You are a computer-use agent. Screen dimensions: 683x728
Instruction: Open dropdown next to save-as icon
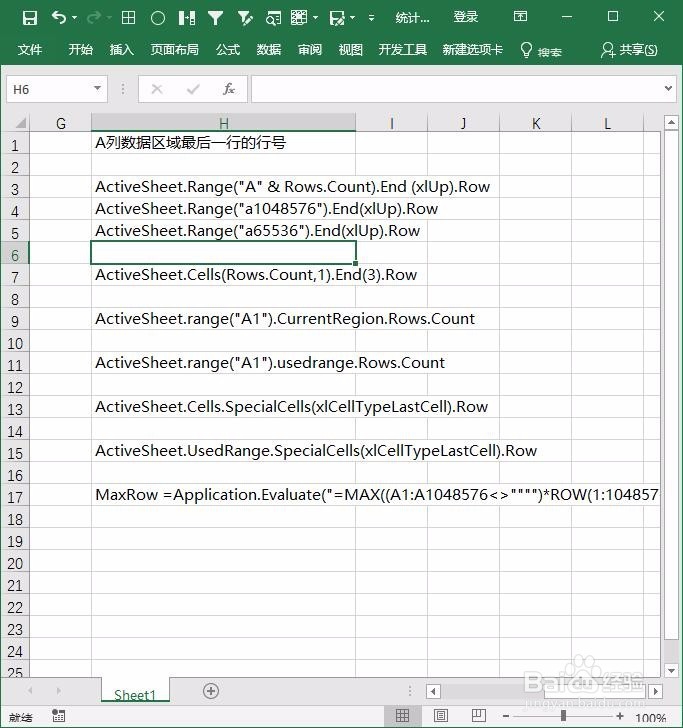tap(352, 18)
